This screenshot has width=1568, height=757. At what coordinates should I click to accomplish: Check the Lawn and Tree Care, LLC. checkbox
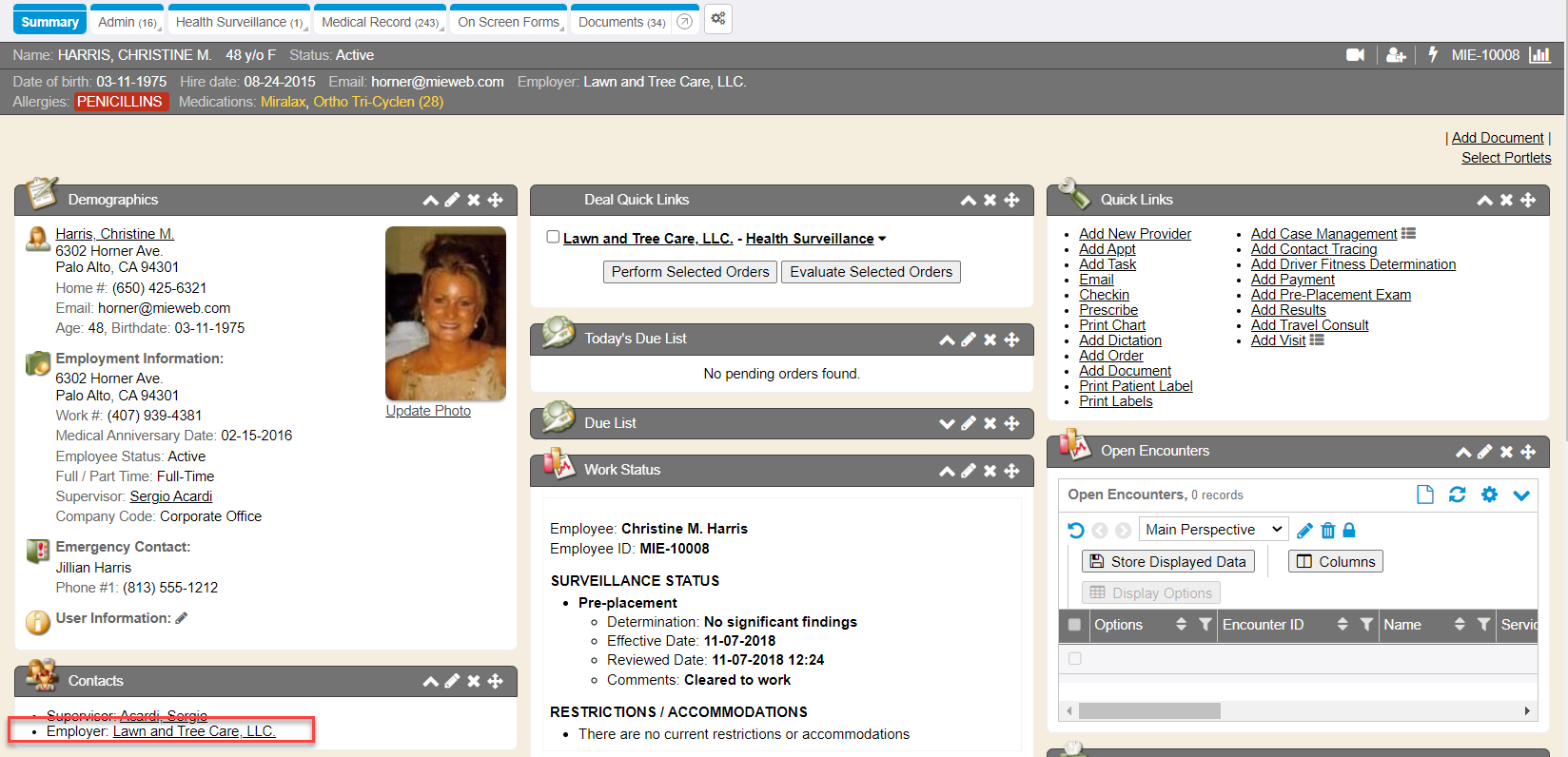coord(553,237)
